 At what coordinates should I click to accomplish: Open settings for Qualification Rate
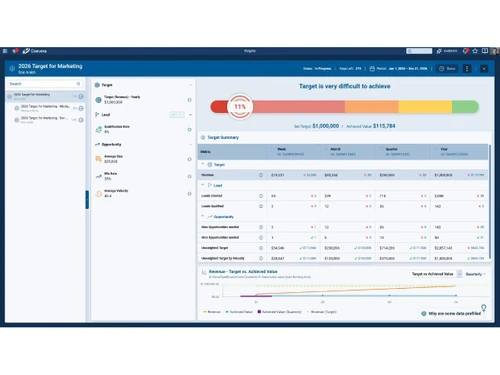point(189,129)
